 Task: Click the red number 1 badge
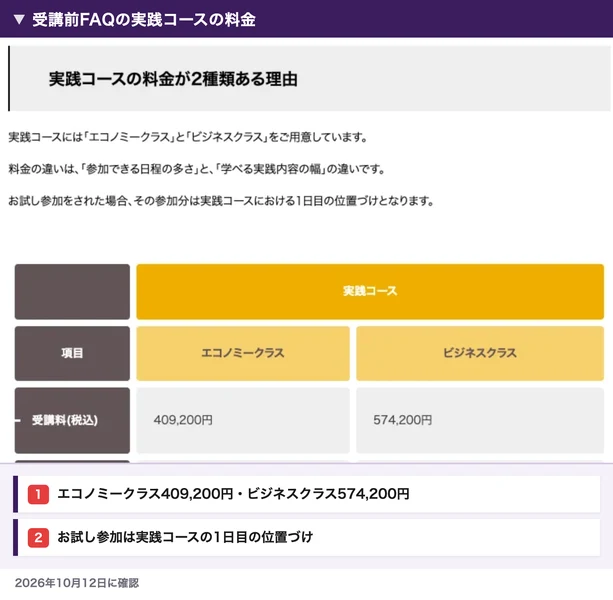(x=38, y=494)
